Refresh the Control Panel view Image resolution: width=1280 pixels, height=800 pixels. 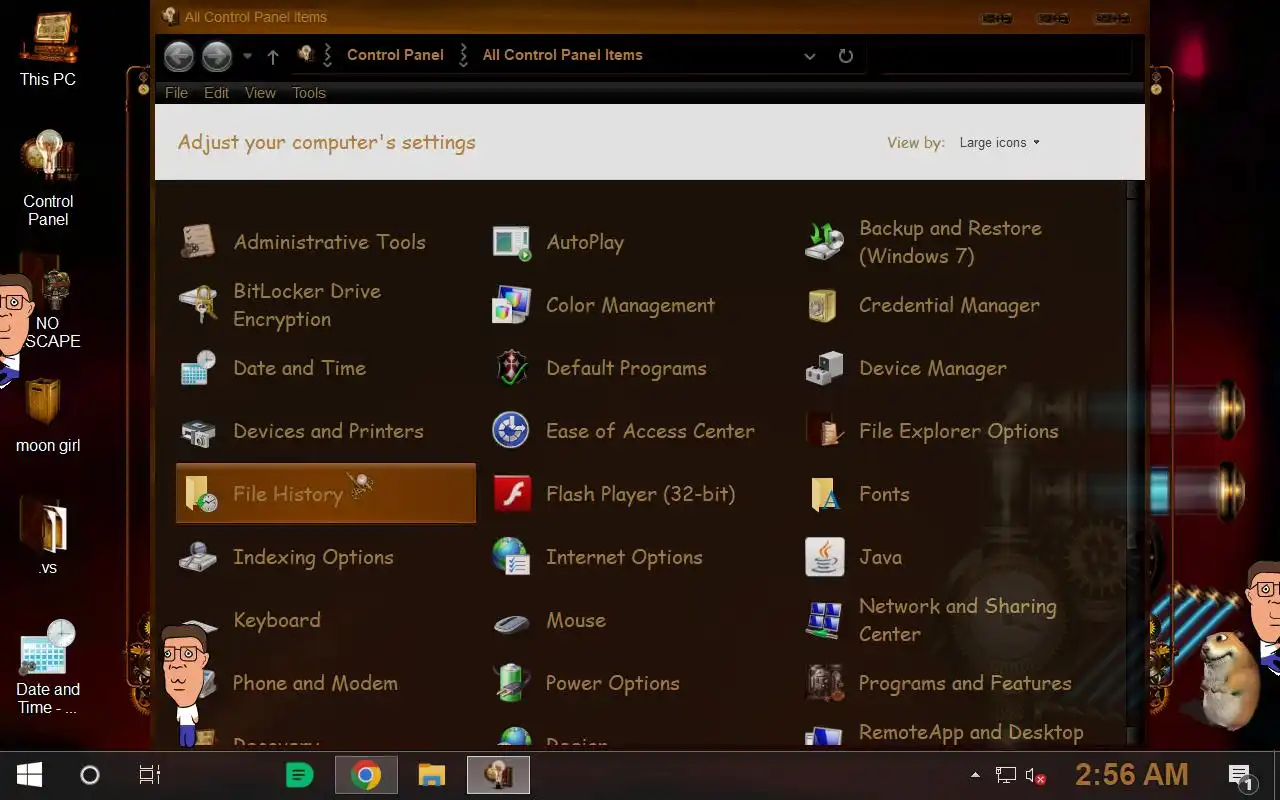click(x=846, y=56)
